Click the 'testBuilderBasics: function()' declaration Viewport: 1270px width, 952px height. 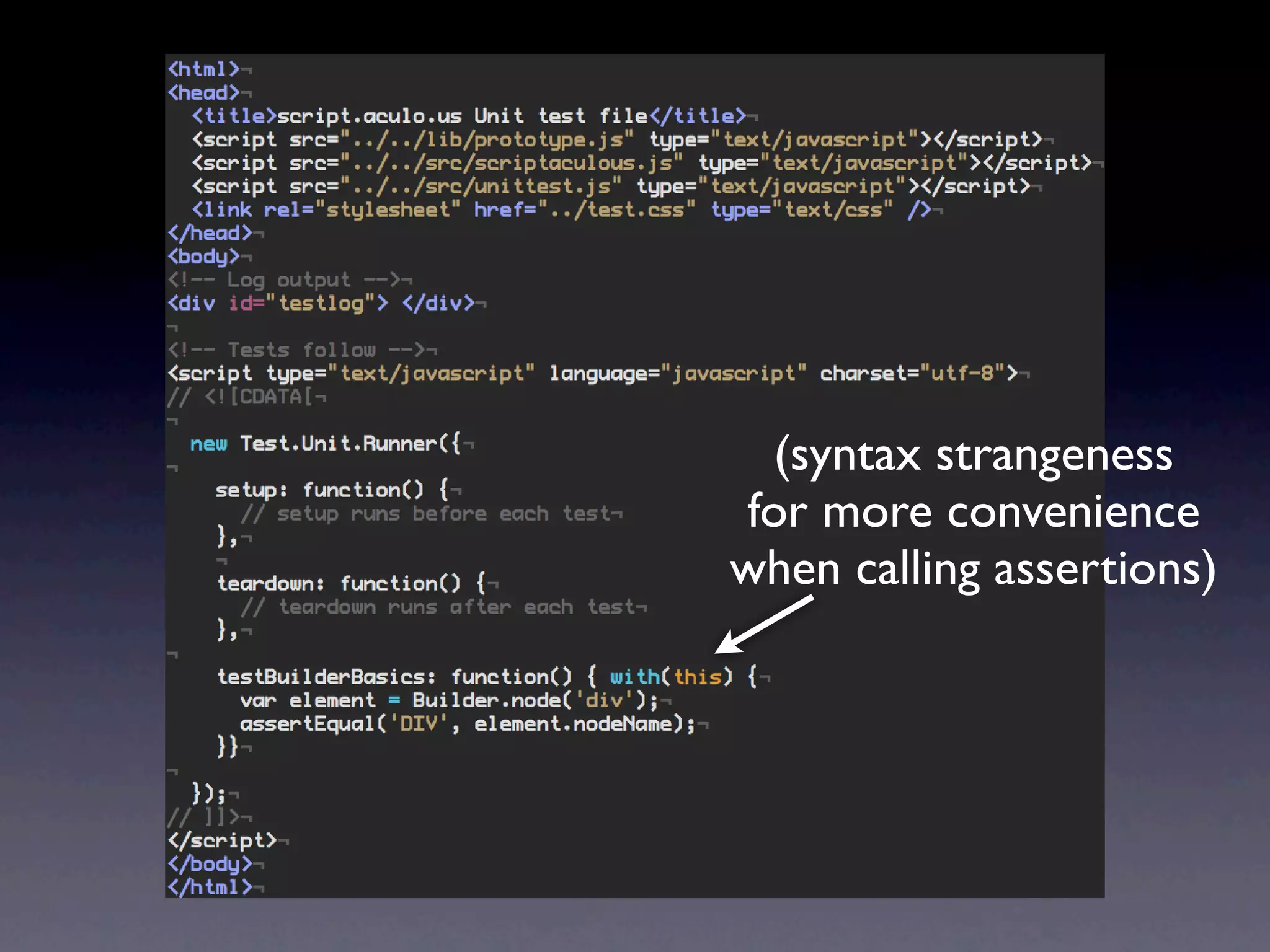394,677
